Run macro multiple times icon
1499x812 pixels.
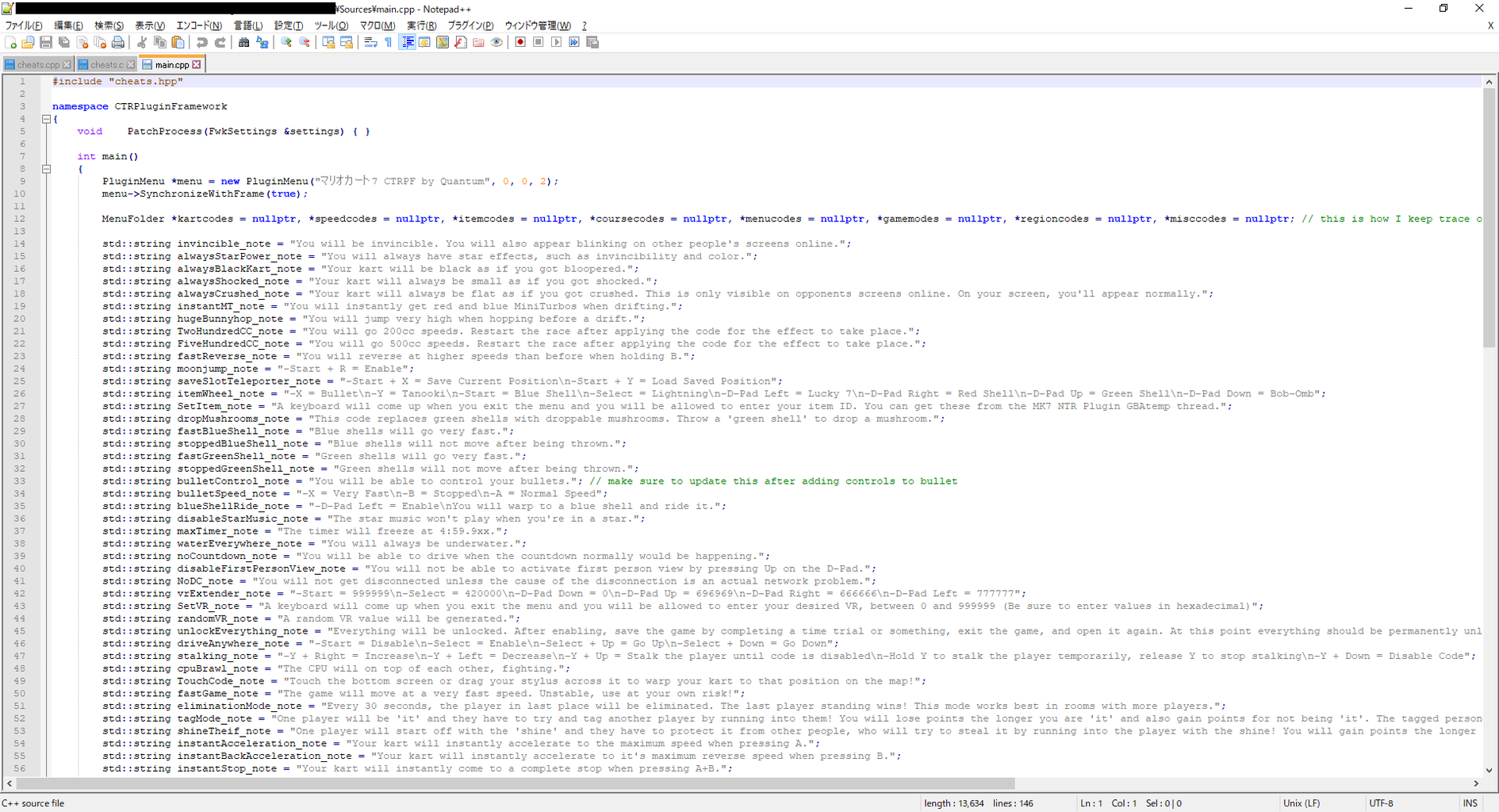[x=574, y=43]
